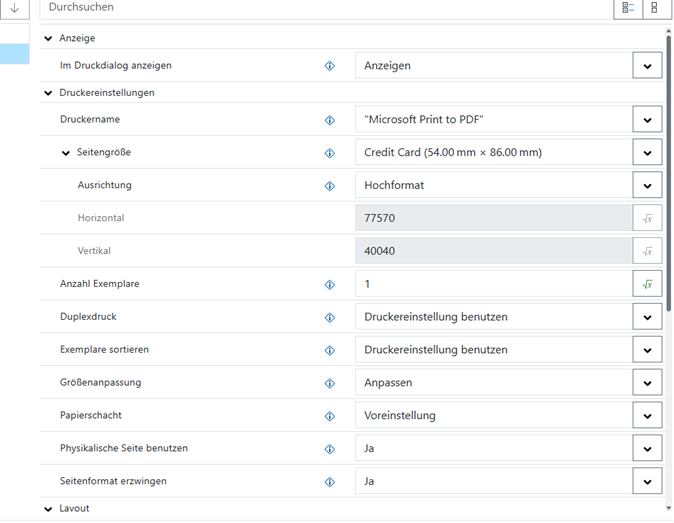Open info icon for Seitengröße
The width and height of the screenshot is (674, 523).
tap(330, 153)
